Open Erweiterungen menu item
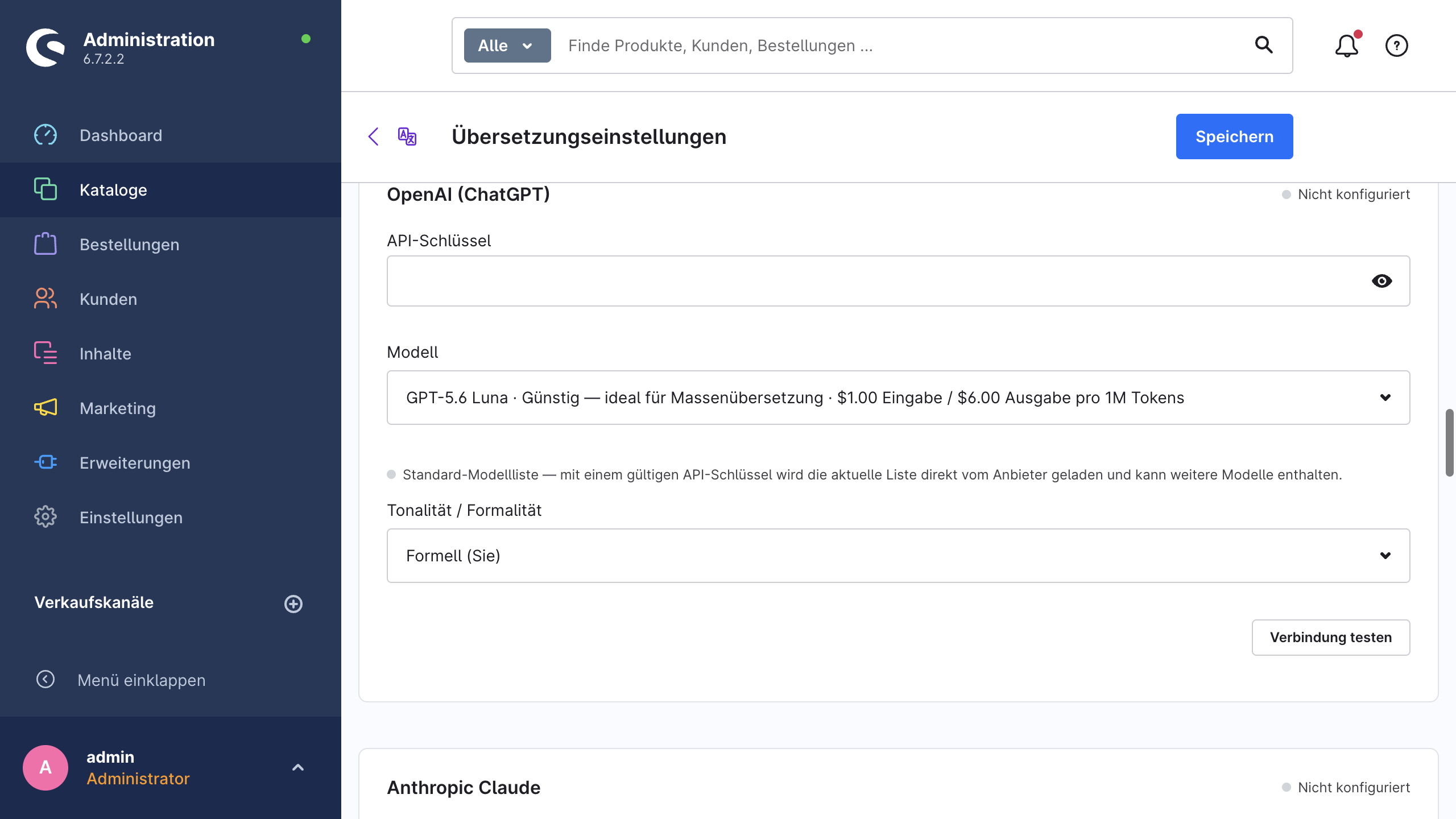The image size is (1456, 819). point(171,463)
